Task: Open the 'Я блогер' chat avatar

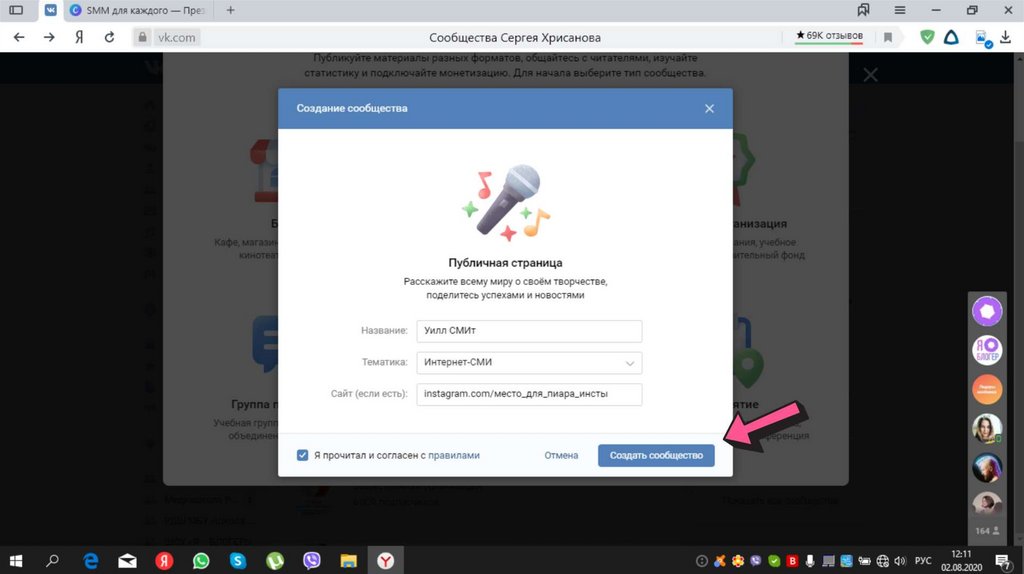Action: pos(987,350)
